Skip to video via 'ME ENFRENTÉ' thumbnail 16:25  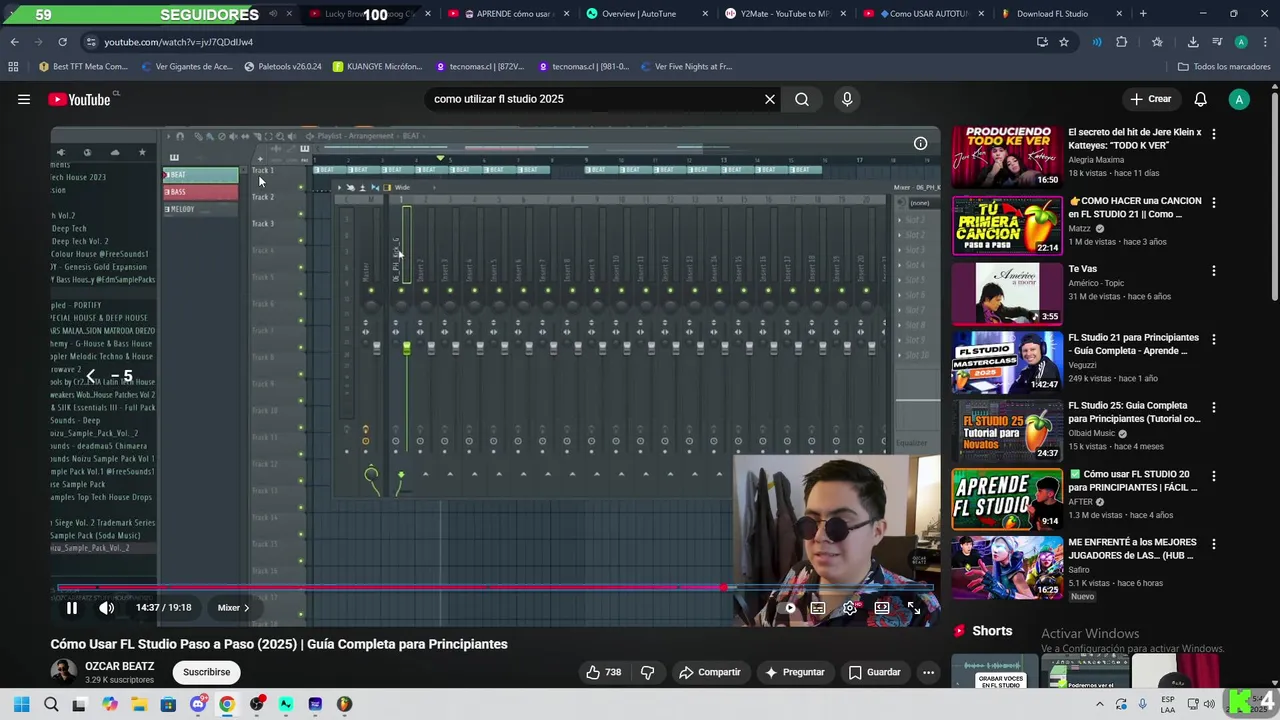click(x=1007, y=567)
